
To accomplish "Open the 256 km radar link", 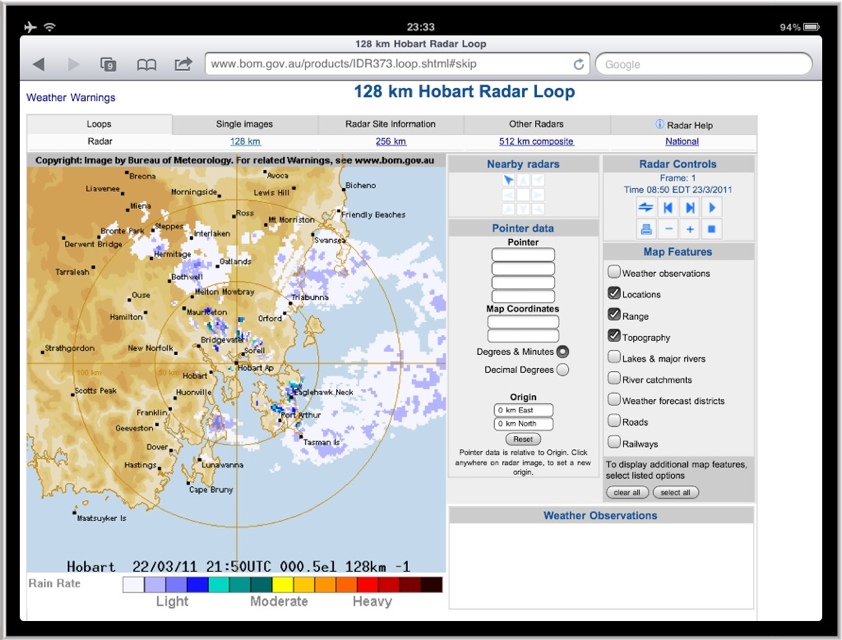I will [390, 142].
